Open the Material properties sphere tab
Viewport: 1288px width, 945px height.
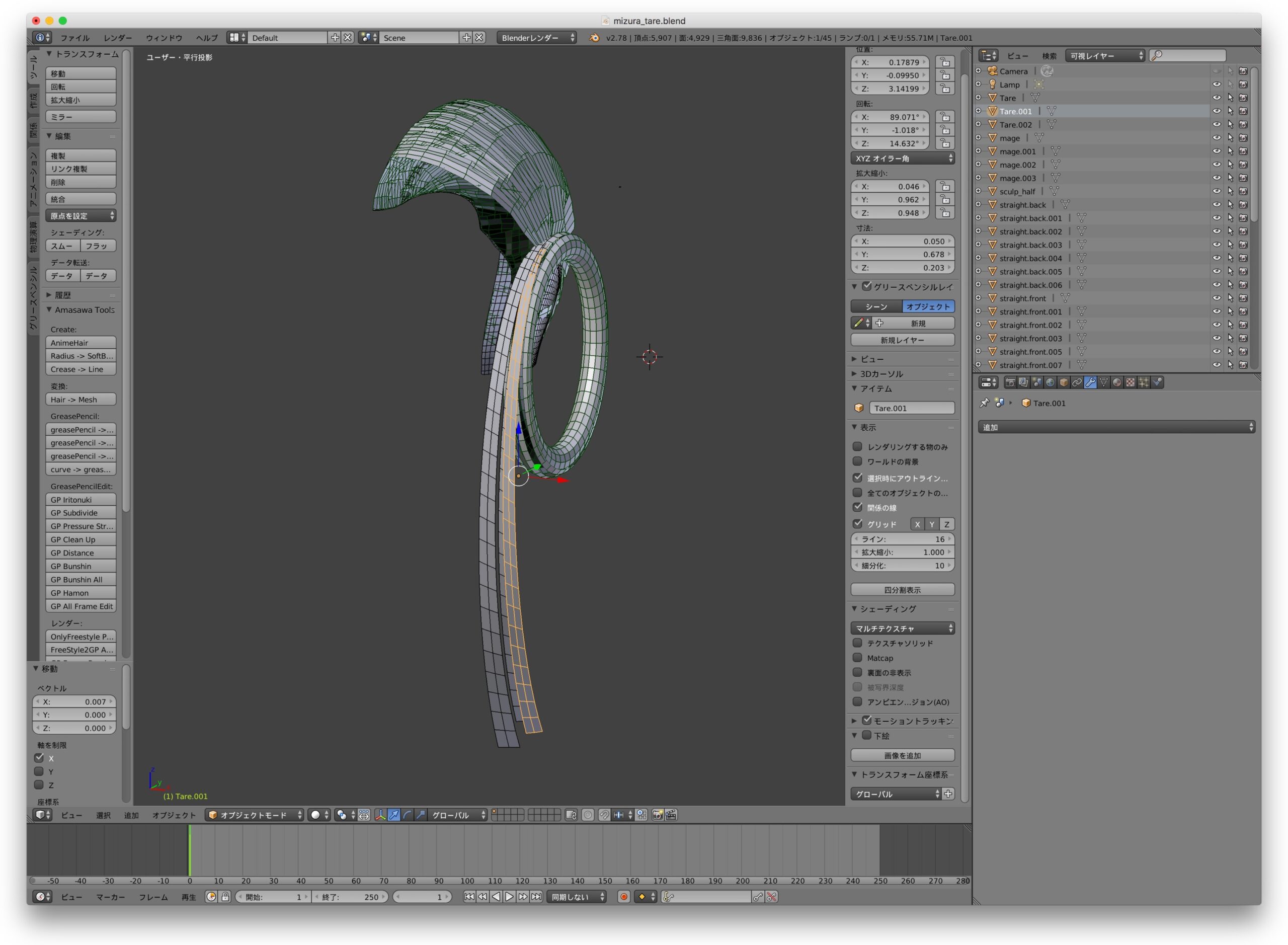point(1117,383)
